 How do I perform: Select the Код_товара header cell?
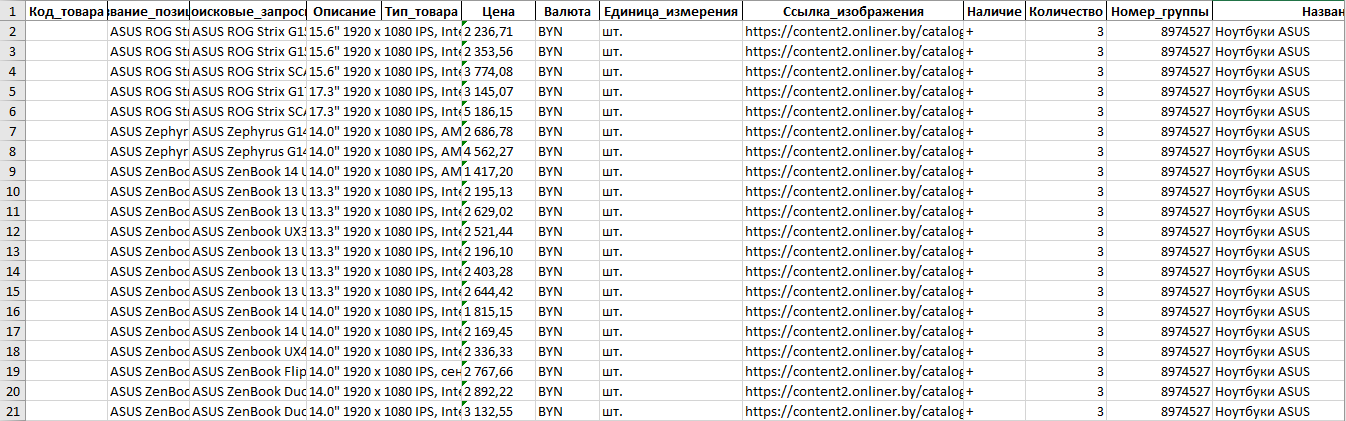(x=65, y=12)
